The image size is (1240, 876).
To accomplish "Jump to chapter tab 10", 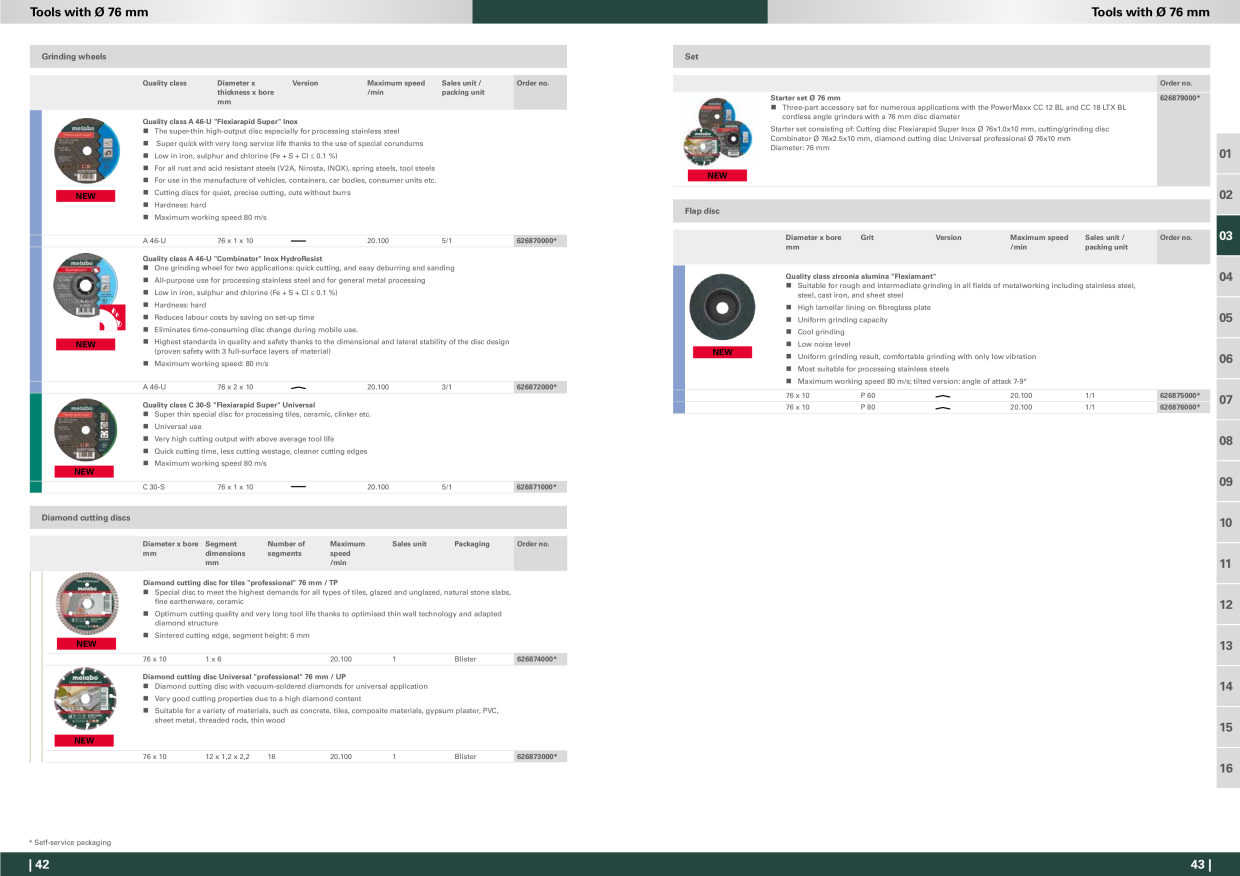I will 1226,523.
